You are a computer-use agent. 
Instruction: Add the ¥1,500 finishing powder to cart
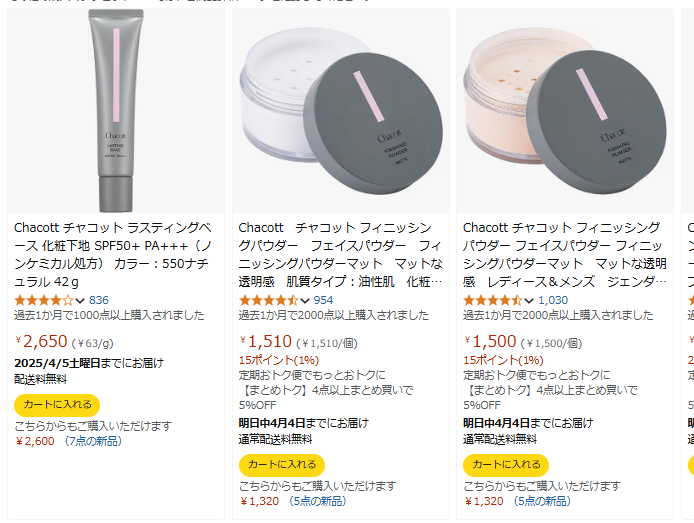point(506,465)
